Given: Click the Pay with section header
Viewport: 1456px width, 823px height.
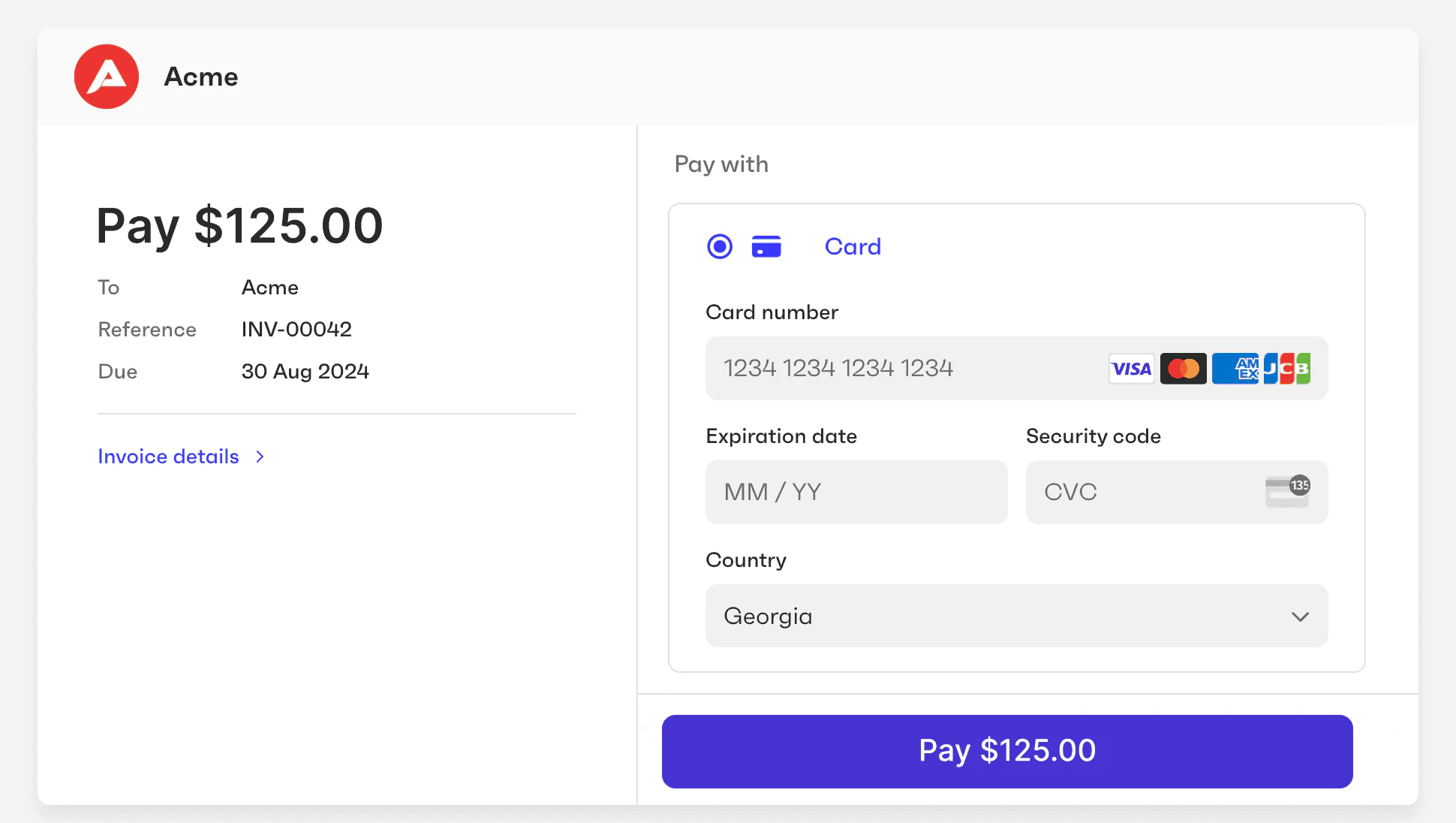Looking at the screenshot, I should (720, 164).
